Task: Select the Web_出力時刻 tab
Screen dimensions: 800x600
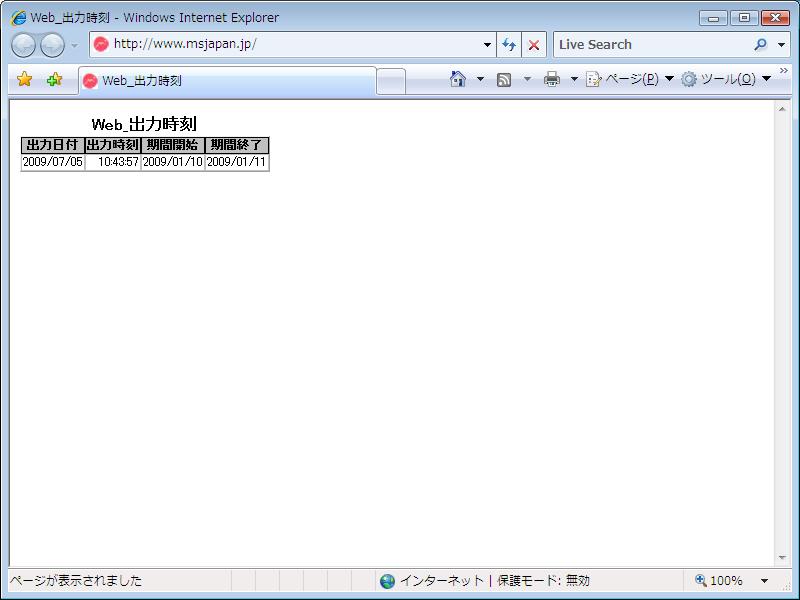Action: [228, 81]
